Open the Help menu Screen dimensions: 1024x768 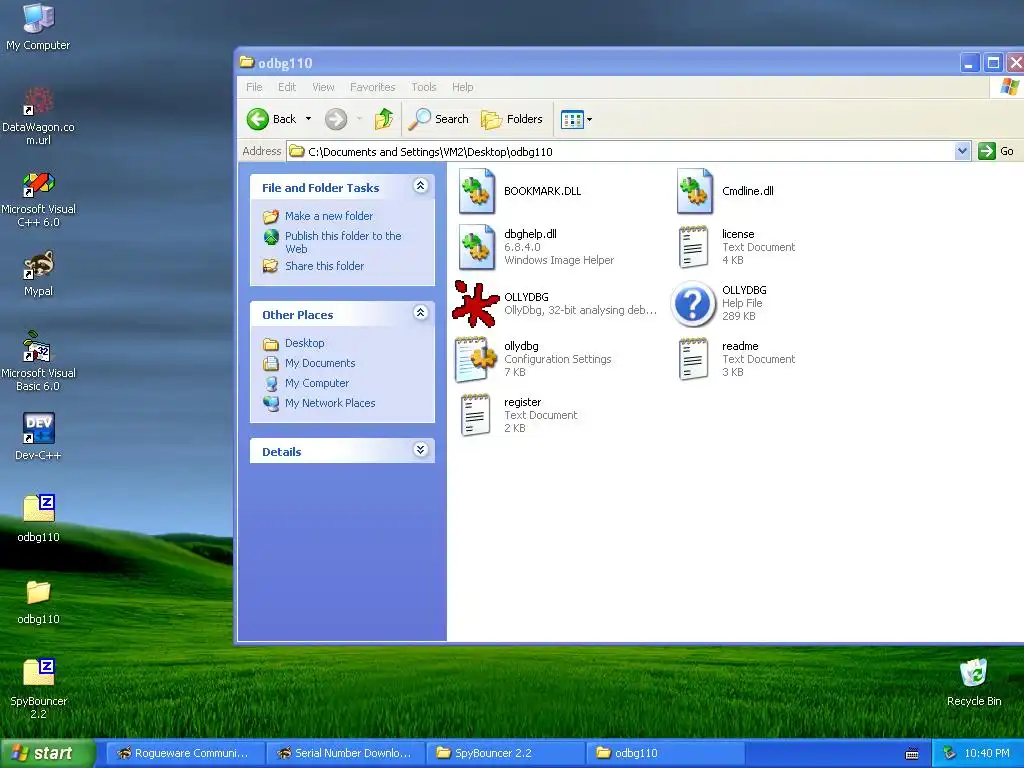[462, 87]
